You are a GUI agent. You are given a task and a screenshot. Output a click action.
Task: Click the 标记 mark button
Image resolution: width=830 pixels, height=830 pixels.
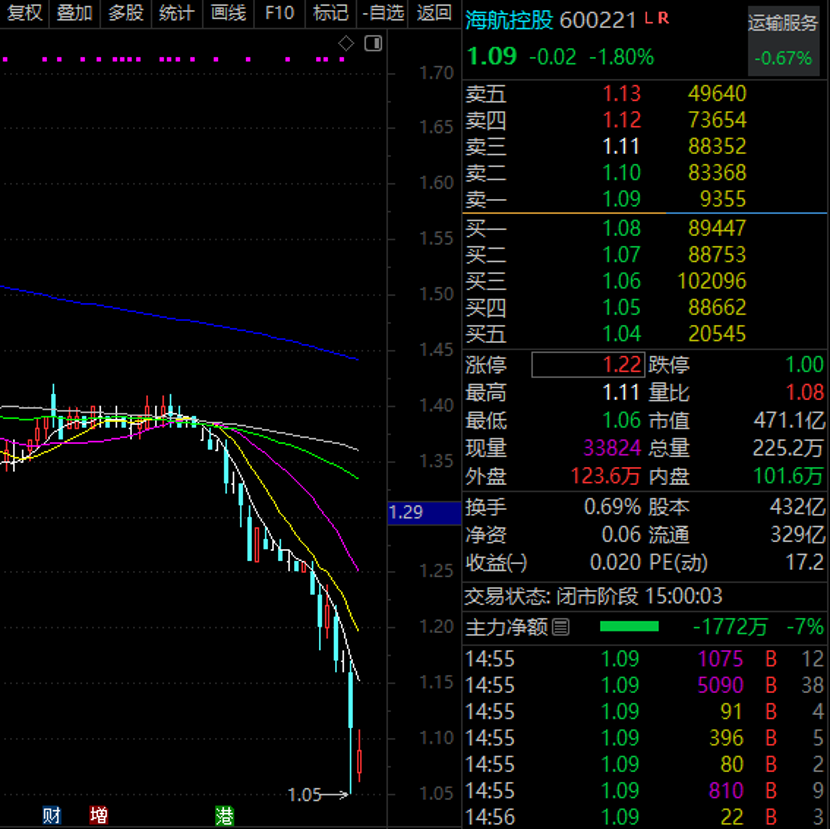click(331, 13)
